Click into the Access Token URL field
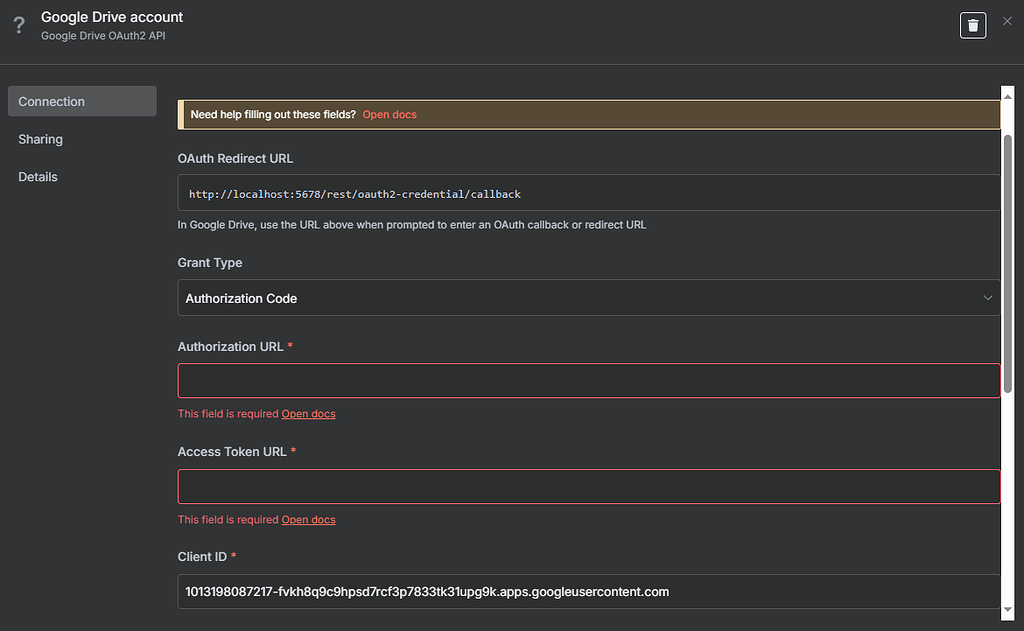 (x=588, y=486)
